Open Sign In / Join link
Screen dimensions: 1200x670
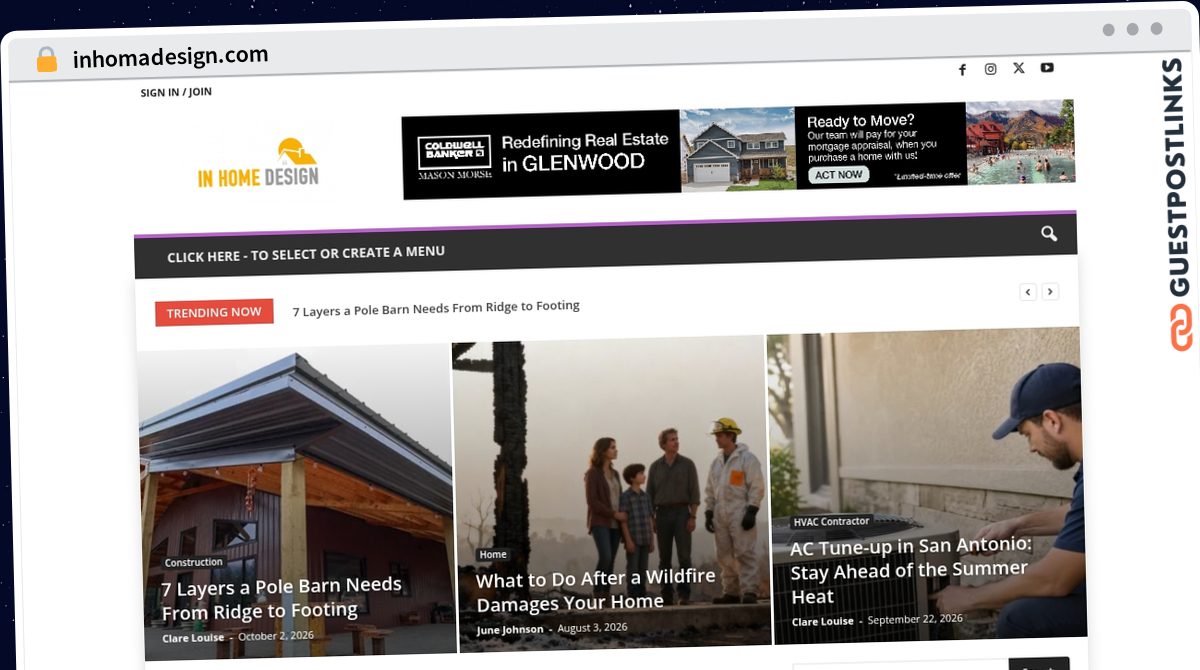[x=176, y=92]
